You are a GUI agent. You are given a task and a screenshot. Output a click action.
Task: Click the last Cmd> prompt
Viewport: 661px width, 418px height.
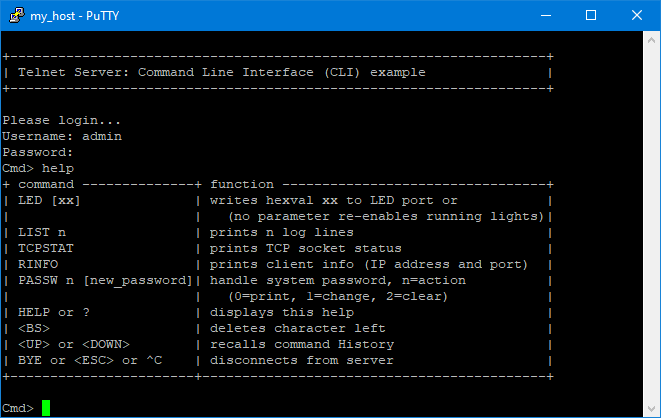(18, 408)
